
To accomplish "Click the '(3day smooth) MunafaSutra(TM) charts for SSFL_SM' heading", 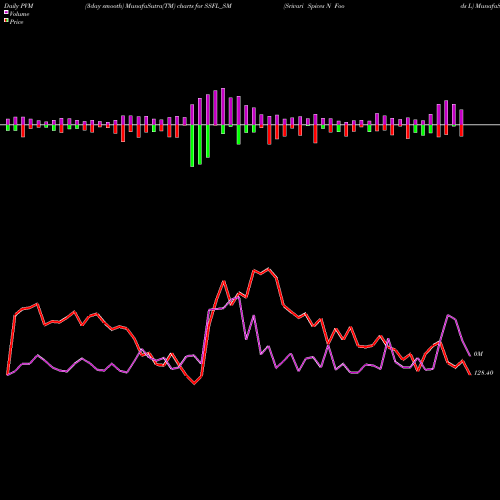I will 158,6.
